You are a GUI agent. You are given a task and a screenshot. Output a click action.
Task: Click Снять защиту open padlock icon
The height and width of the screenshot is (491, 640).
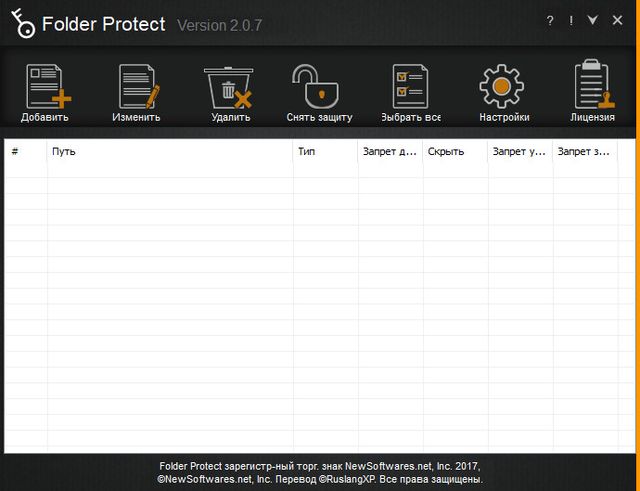click(x=315, y=87)
